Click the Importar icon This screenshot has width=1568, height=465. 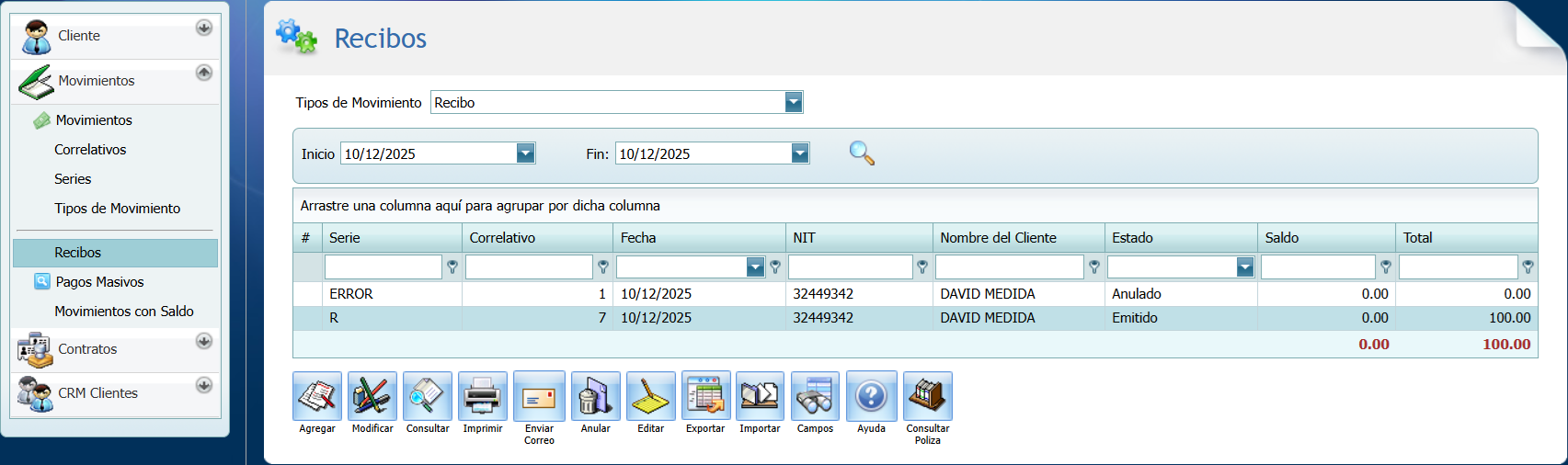coord(761,396)
